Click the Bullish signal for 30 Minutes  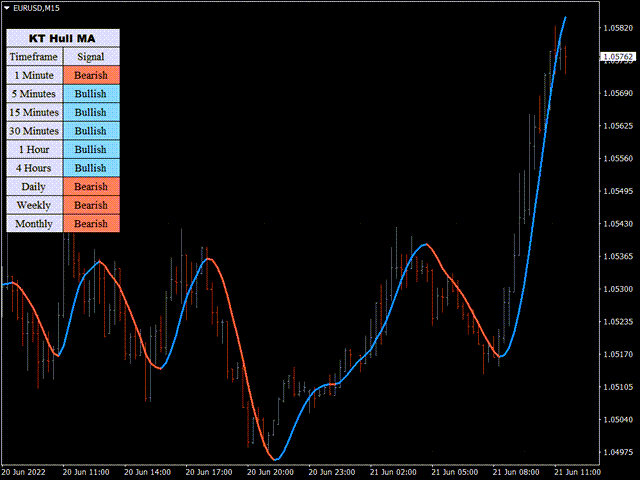tap(91, 131)
